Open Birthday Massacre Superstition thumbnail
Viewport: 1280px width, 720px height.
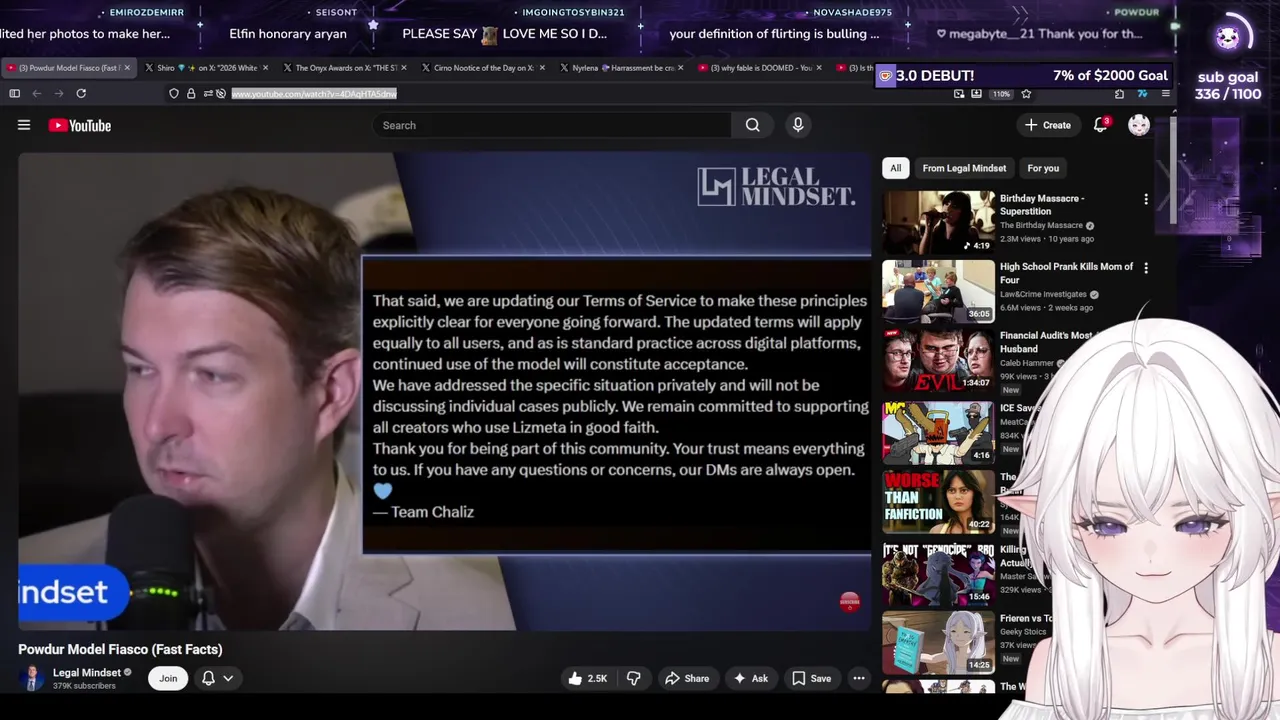click(938, 222)
